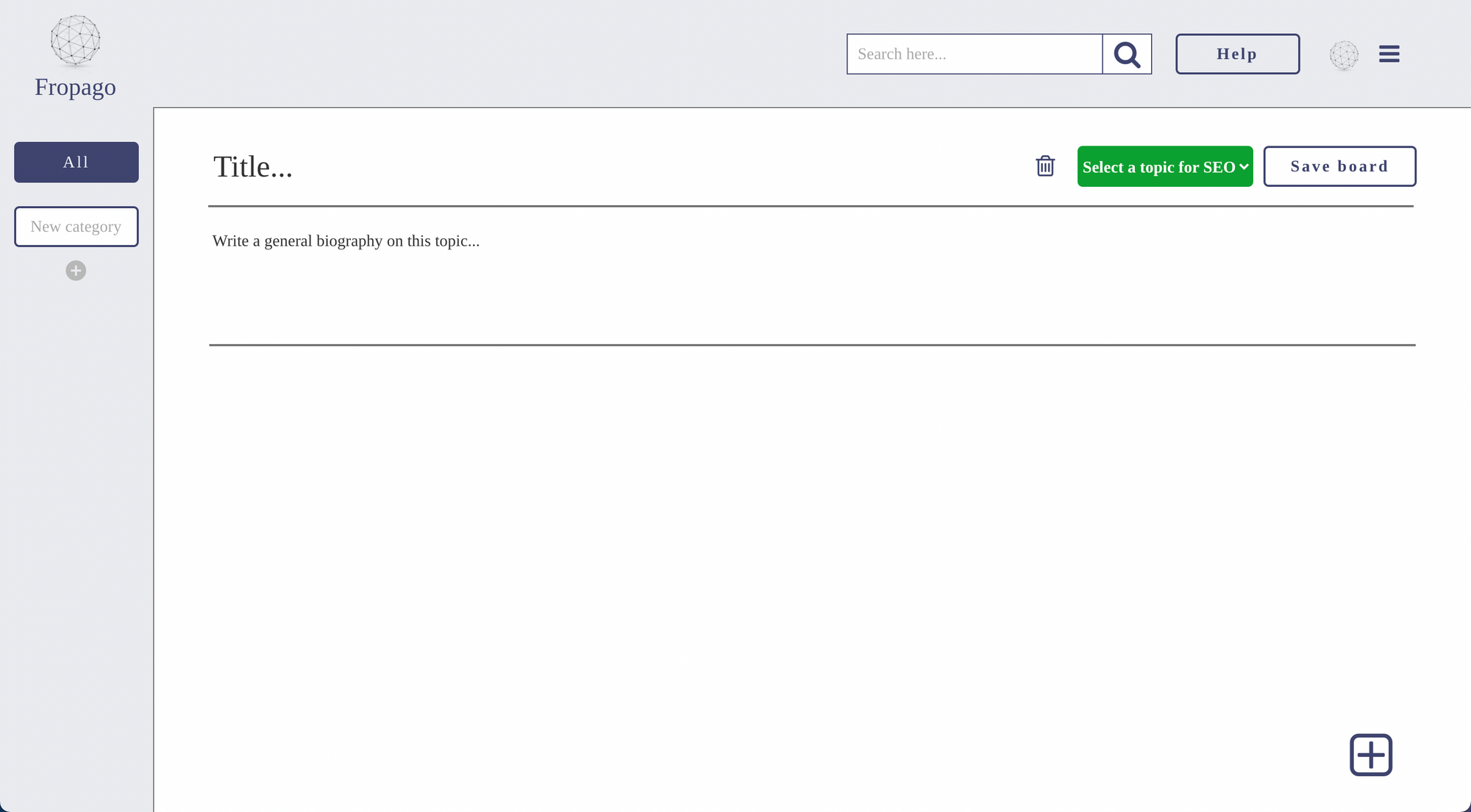1471x812 pixels.
Task: Click the Save board button
Action: [x=1339, y=166]
